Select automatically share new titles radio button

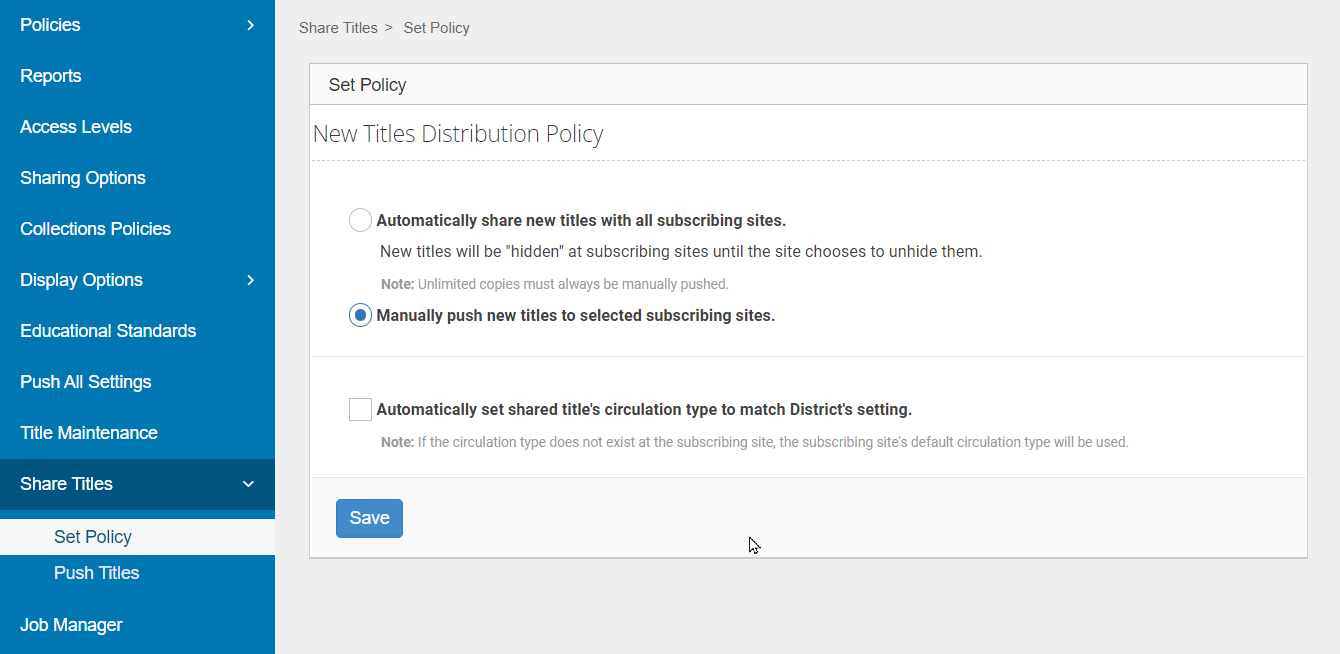(x=360, y=220)
